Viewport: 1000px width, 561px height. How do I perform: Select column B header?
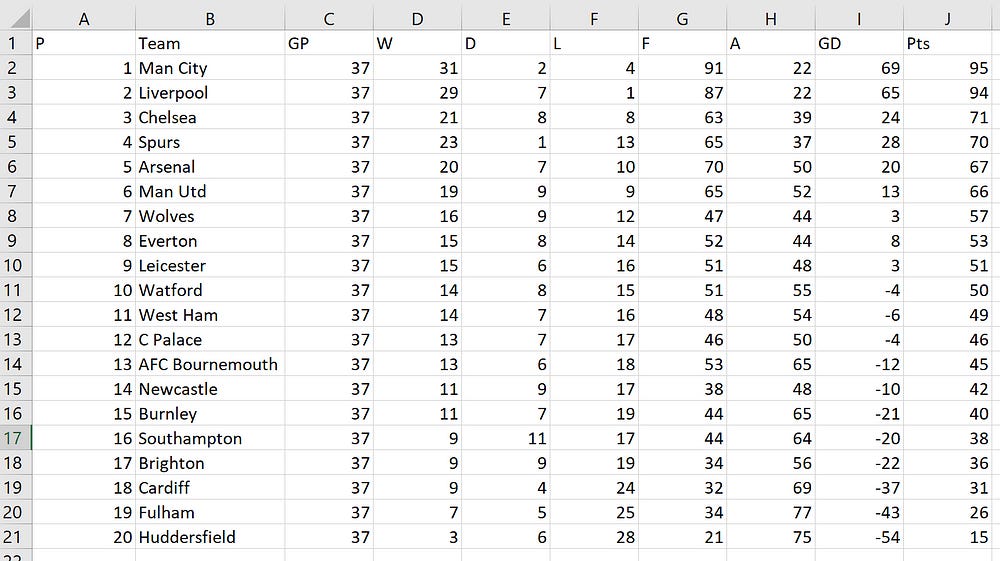coord(210,18)
